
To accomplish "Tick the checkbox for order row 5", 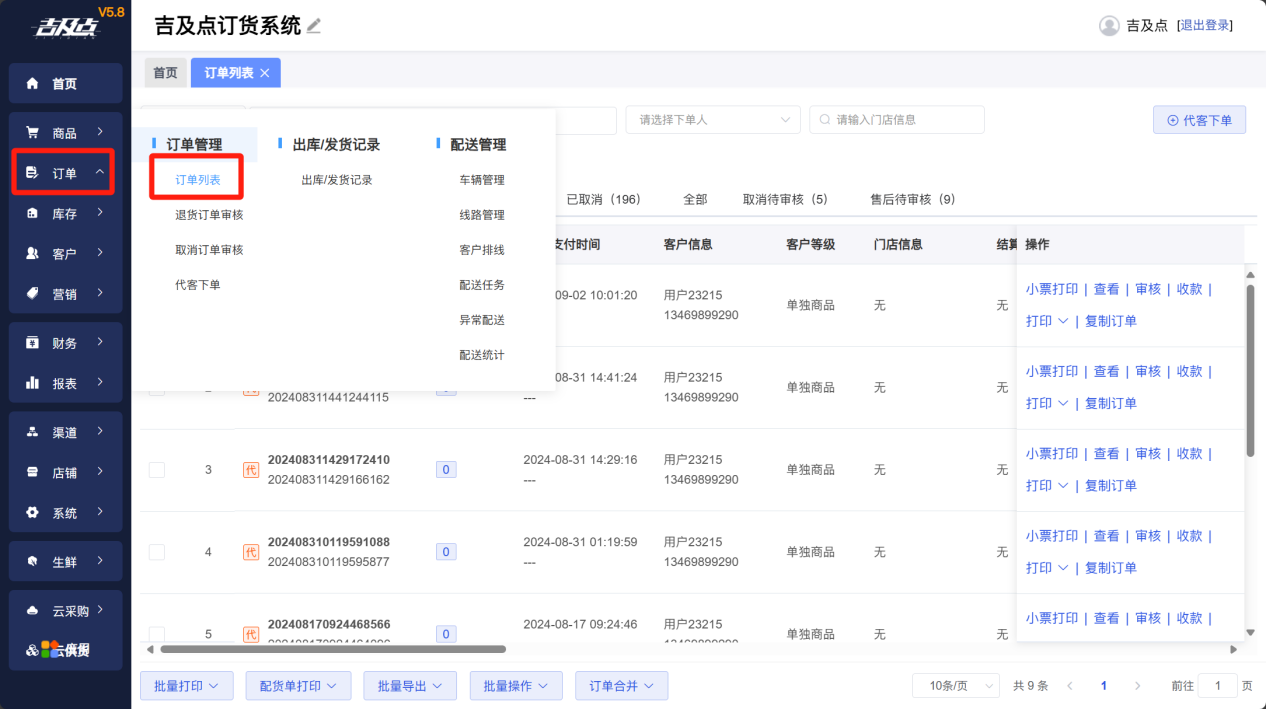I will (x=157, y=634).
